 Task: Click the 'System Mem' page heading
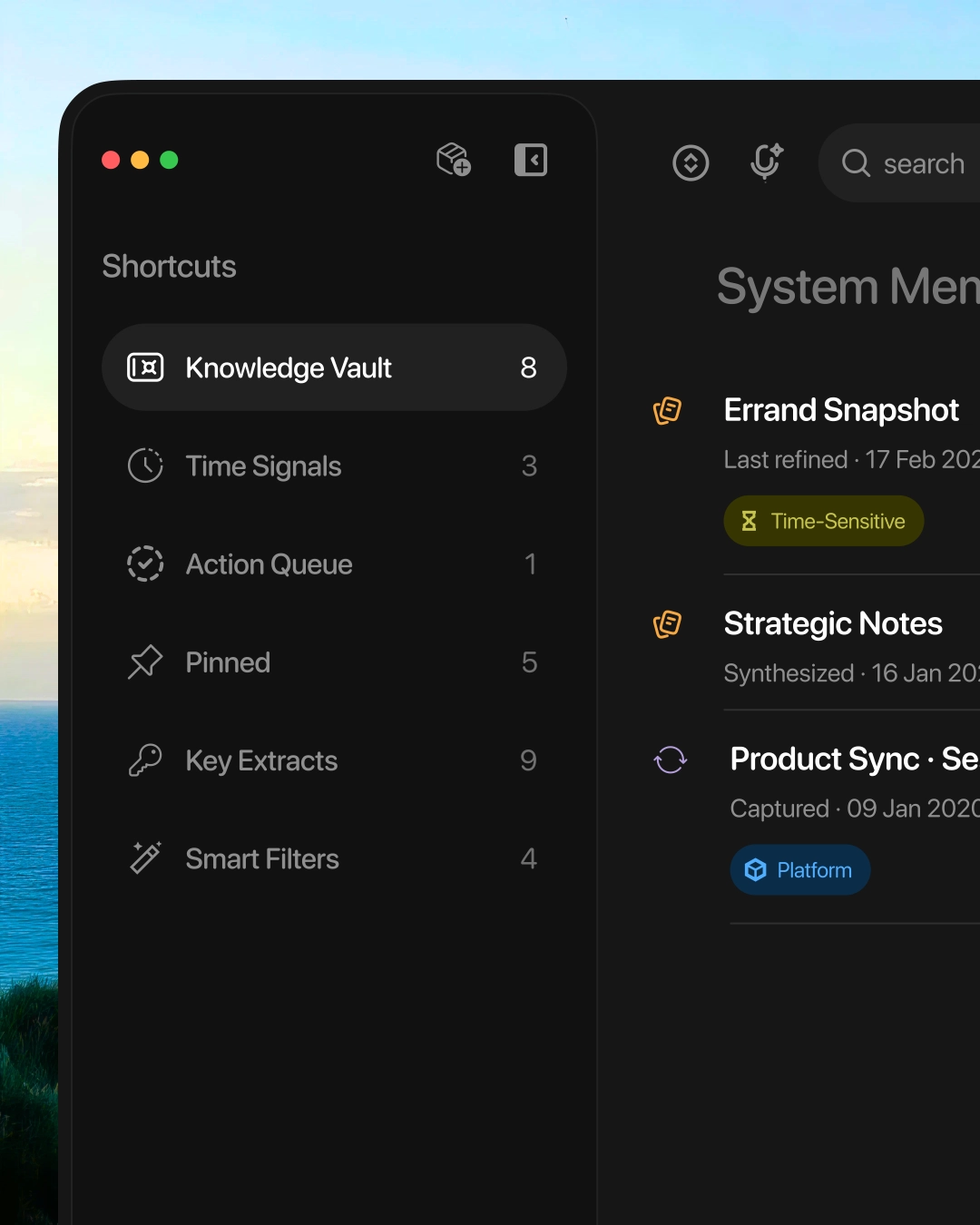click(848, 287)
